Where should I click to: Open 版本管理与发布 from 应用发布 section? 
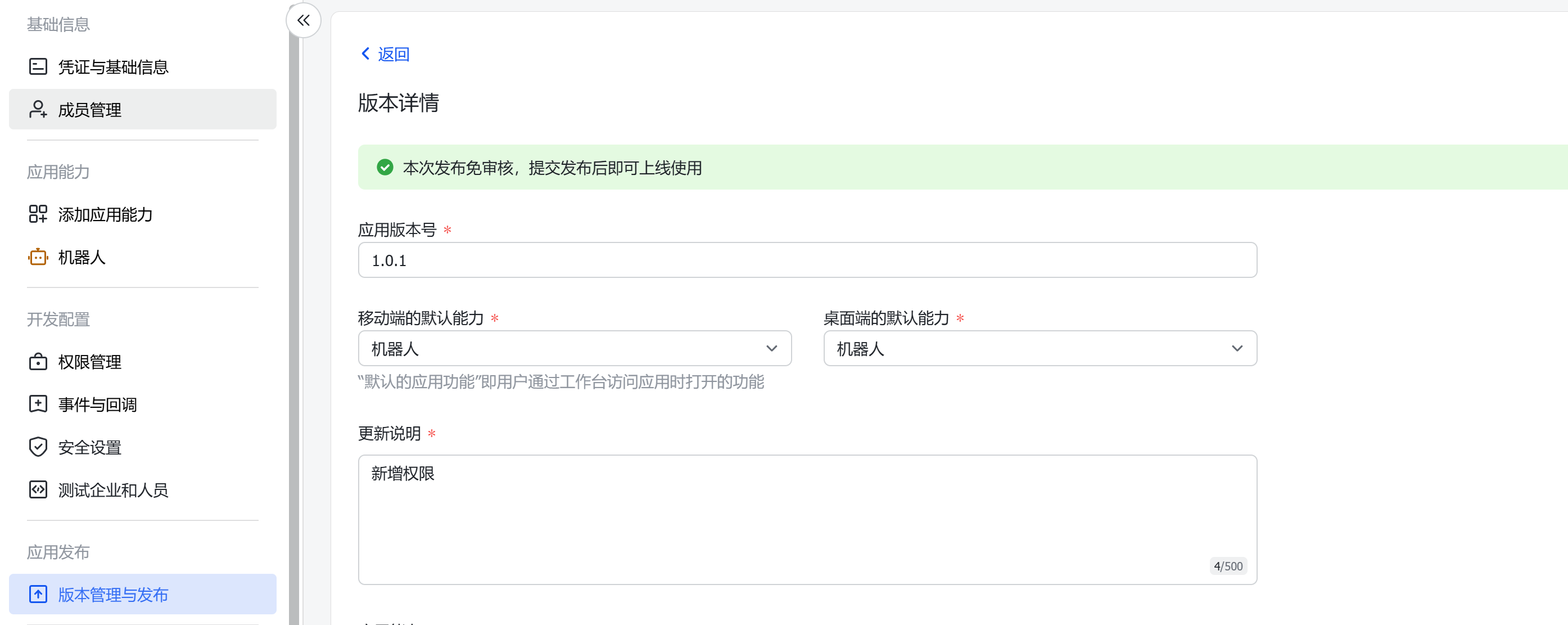(112, 595)
